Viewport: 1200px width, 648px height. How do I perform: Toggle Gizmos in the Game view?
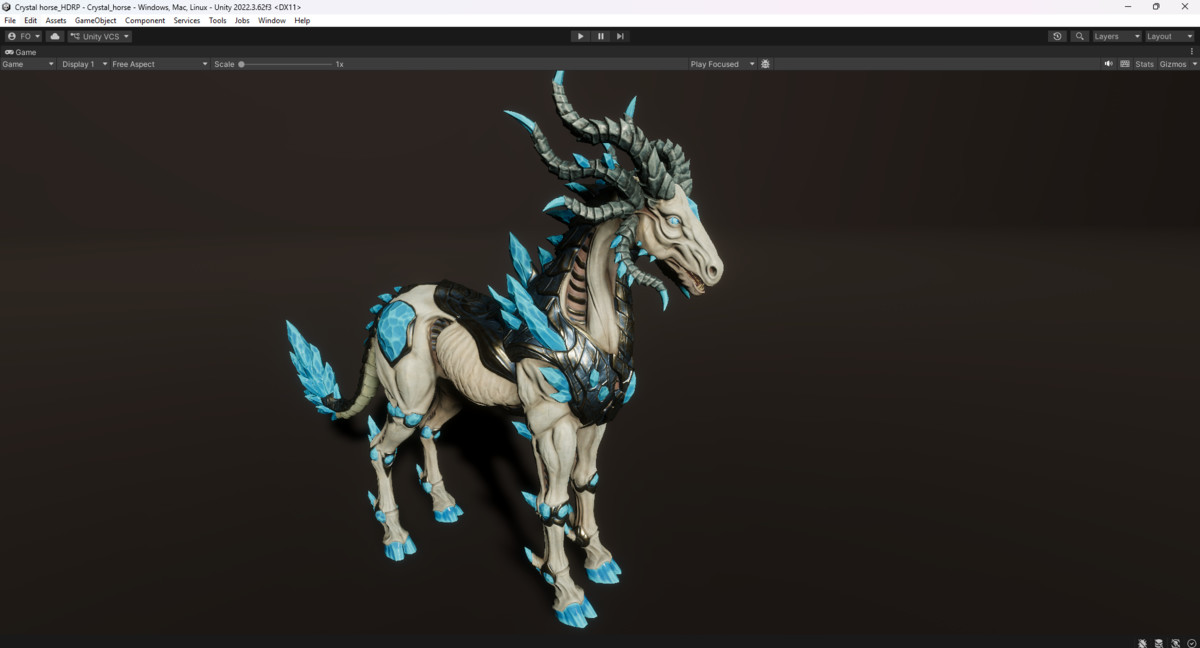point(1172,64)
